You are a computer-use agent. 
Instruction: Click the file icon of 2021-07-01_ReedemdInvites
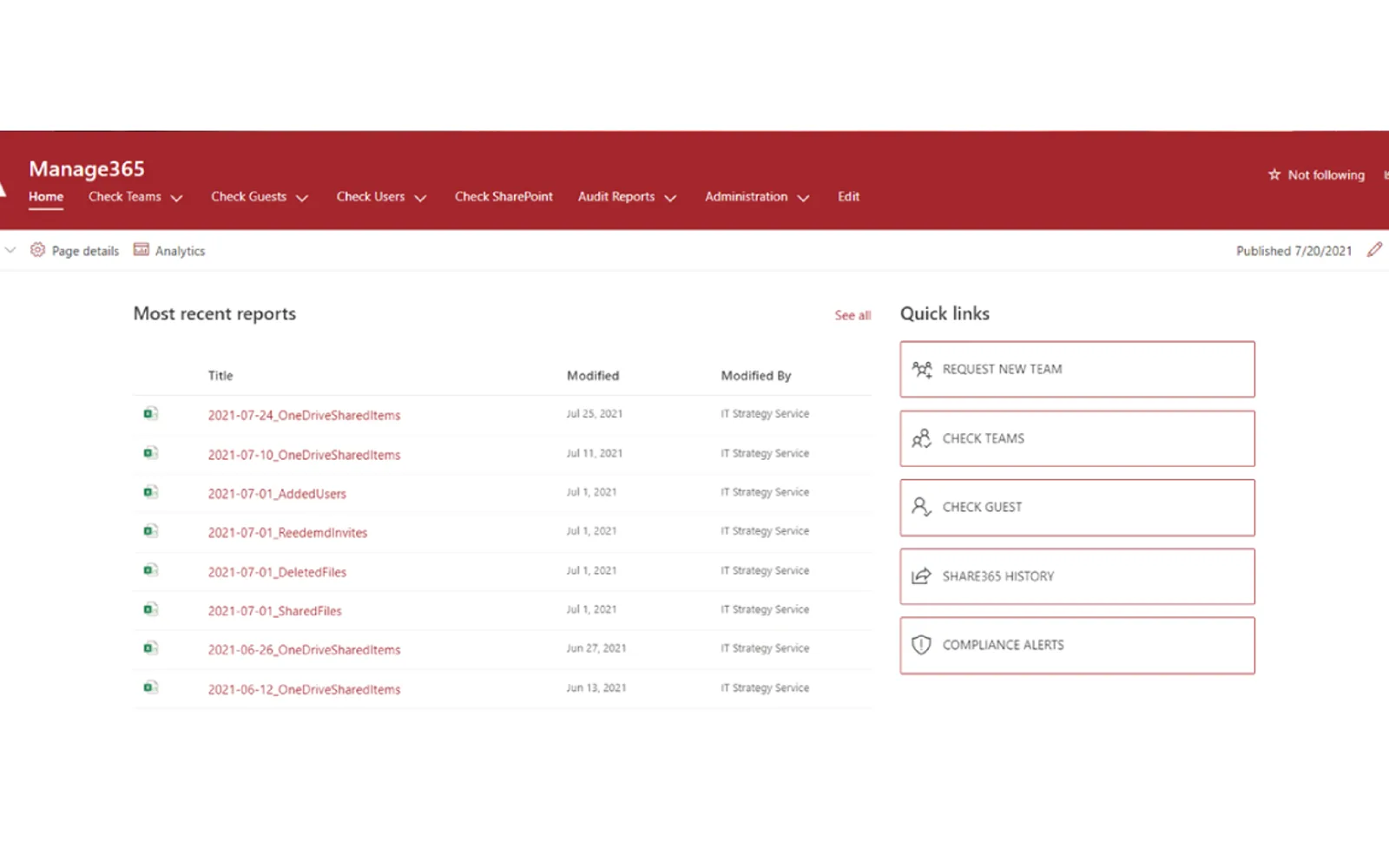(x=150, y=531)
